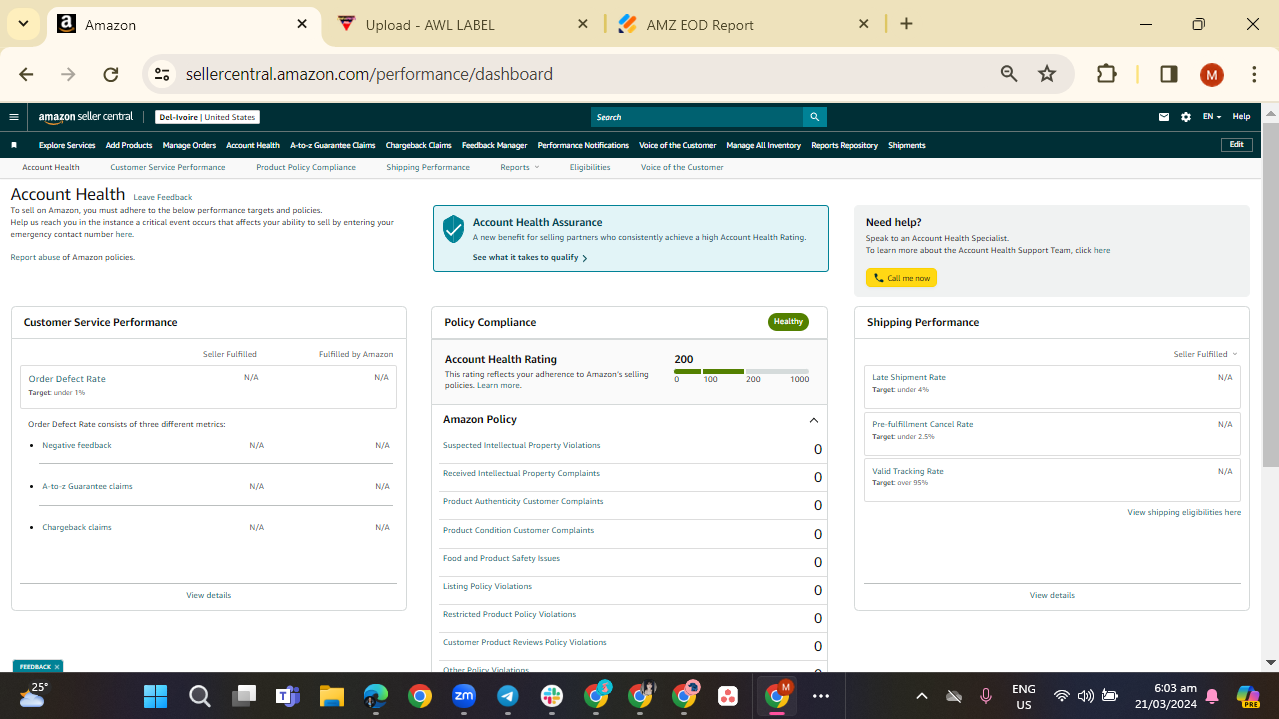Click the Amazon Seller Central logo
This screenshot has height=719, width=1279.
86,117
